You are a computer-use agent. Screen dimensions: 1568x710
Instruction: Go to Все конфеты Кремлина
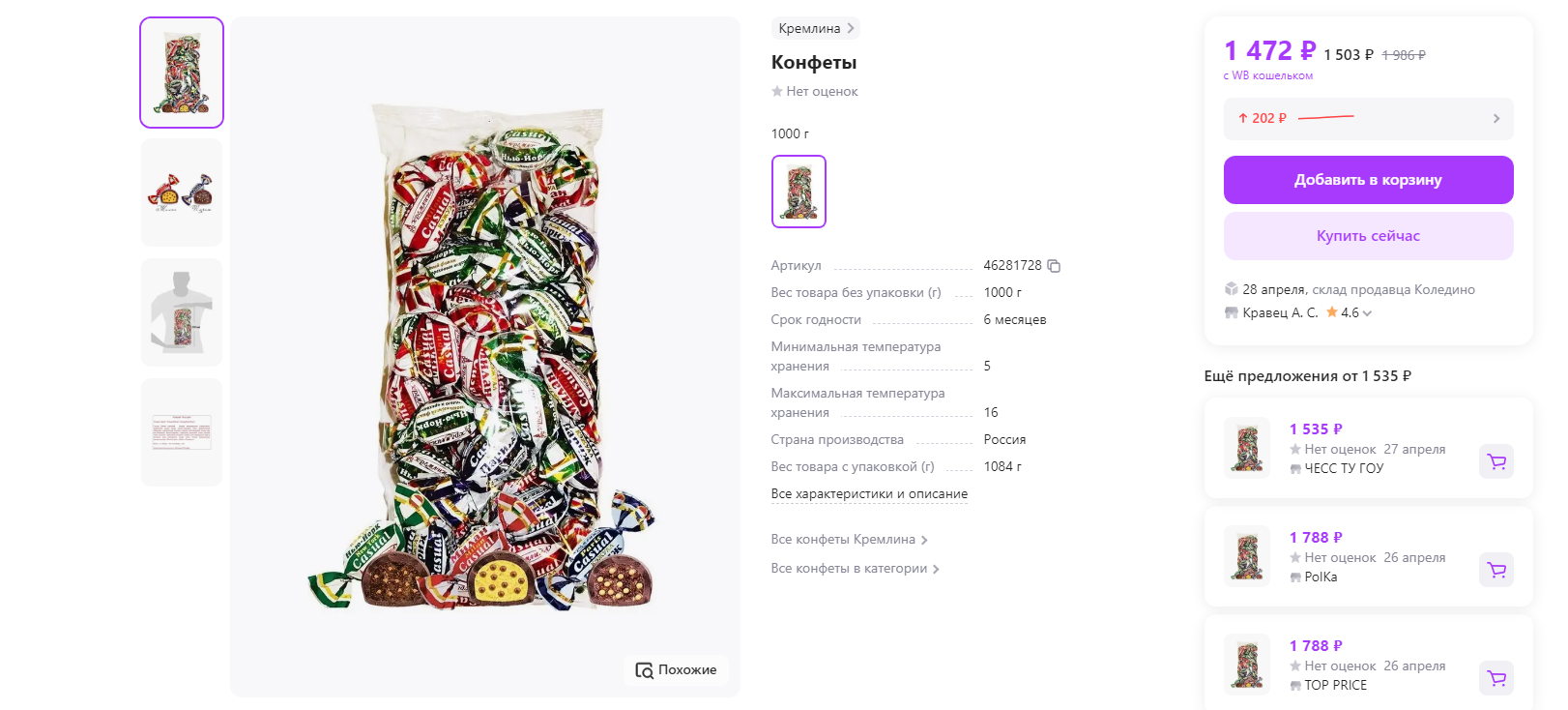click(849, 540)
